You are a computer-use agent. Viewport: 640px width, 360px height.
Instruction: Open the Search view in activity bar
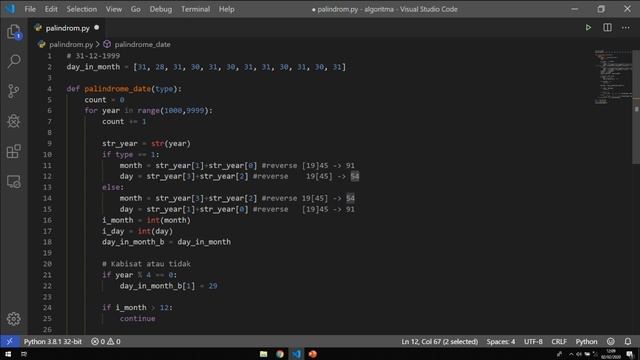(13, 61)
